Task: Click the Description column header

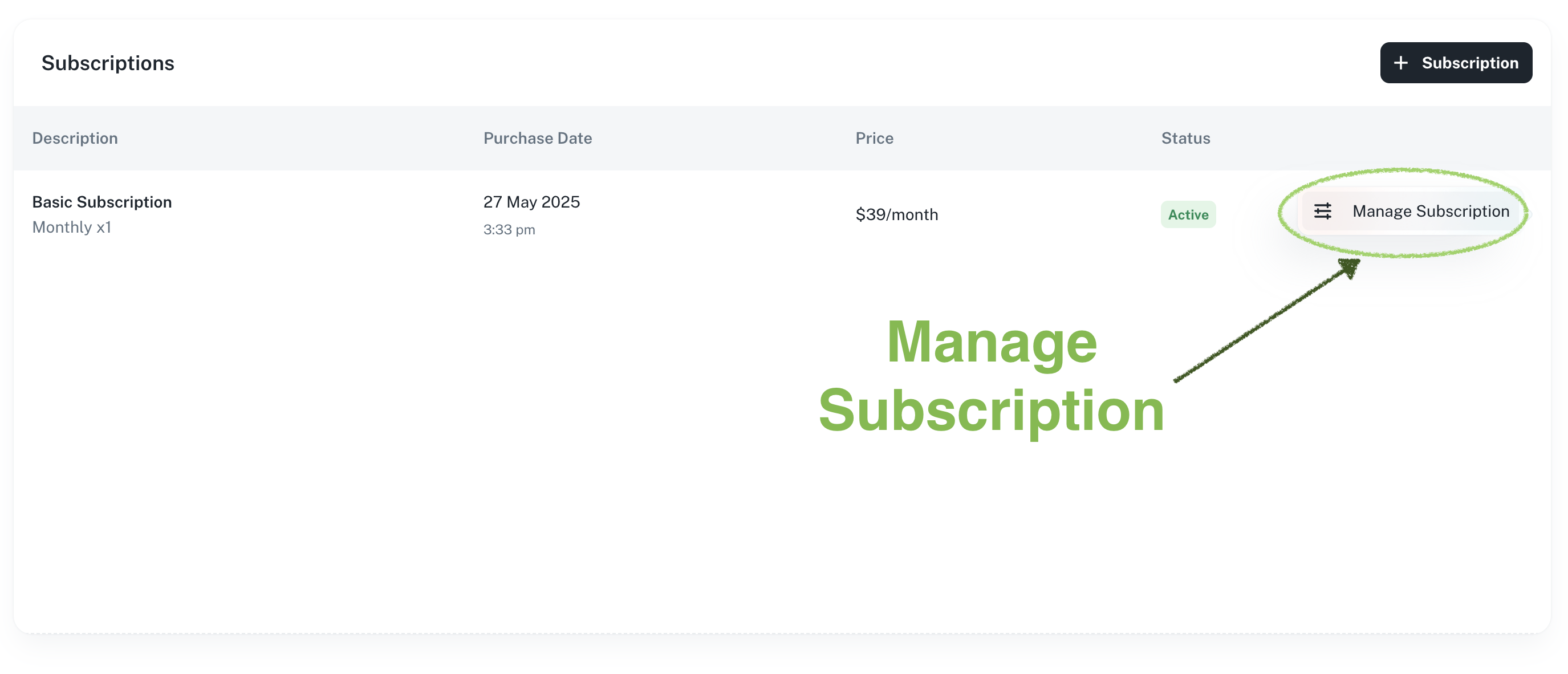Action: coord(75,137)
